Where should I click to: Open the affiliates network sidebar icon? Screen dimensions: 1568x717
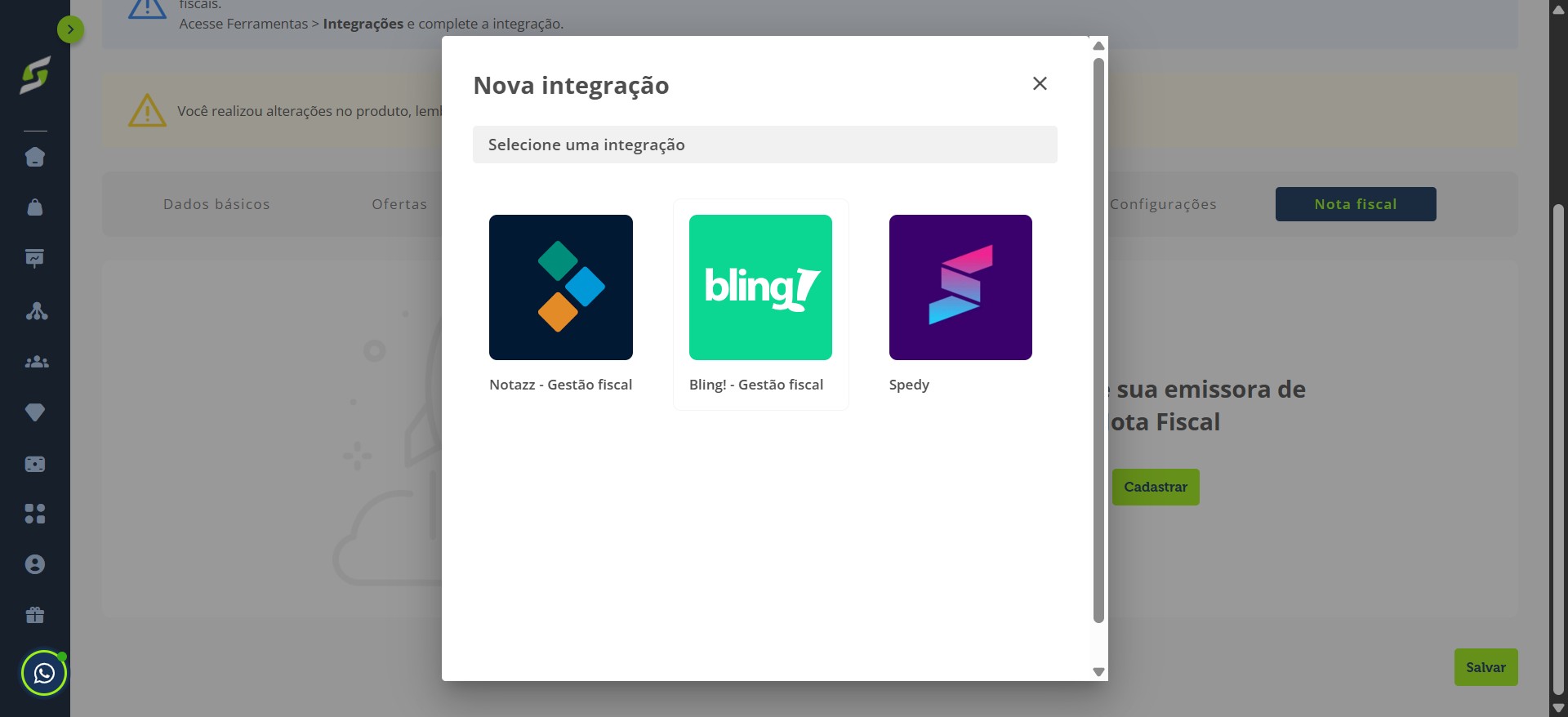click(x=37, y=310)
